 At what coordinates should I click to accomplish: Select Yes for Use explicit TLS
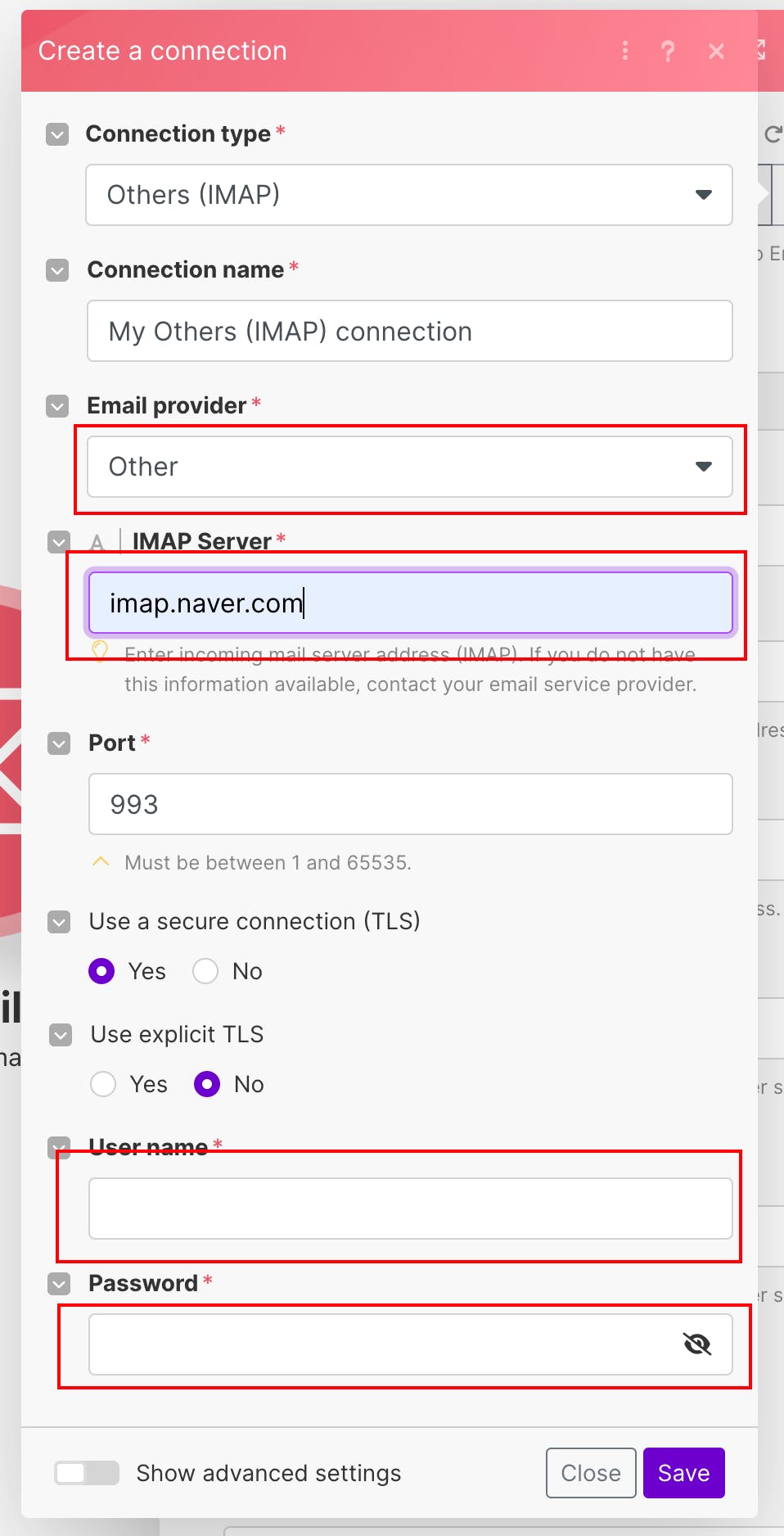103,1084
